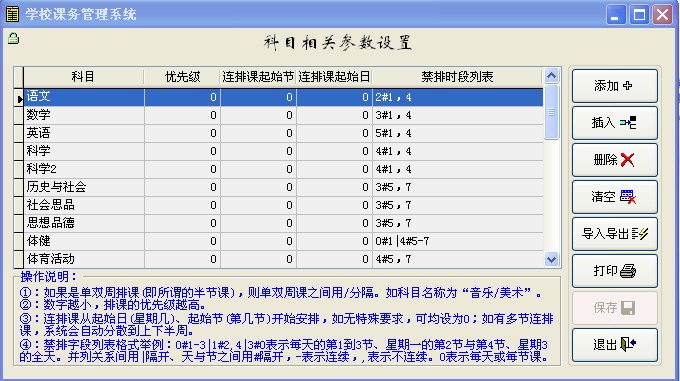Minimize the 学校课务管理系统 window
The image size is (680, 381).
[615, 15]
